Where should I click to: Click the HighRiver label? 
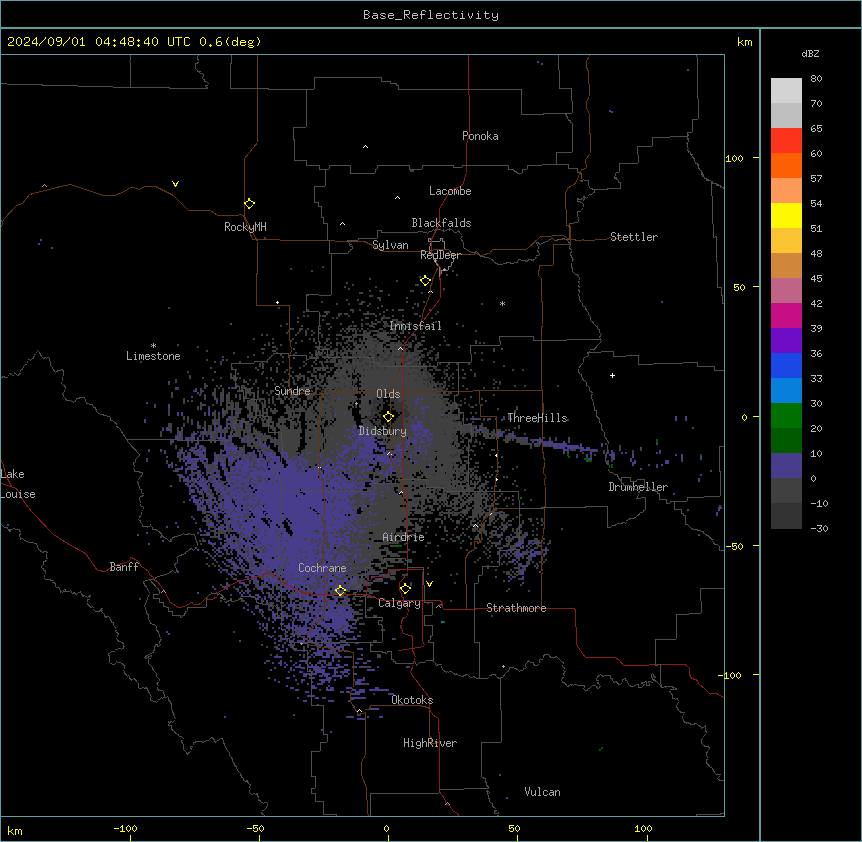click(x=430, y=743)
